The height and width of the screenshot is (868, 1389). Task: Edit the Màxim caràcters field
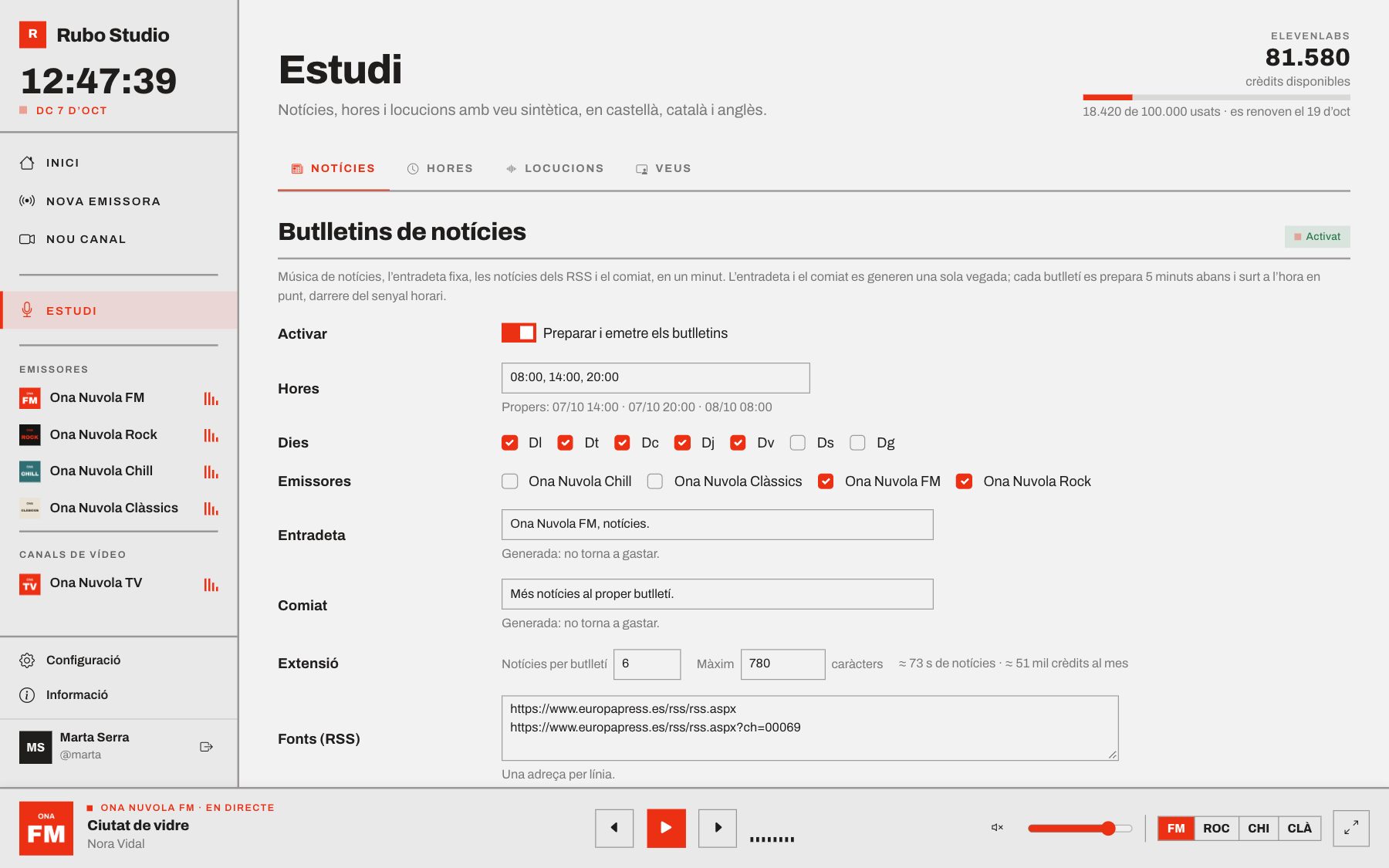(x=782, y=664)
